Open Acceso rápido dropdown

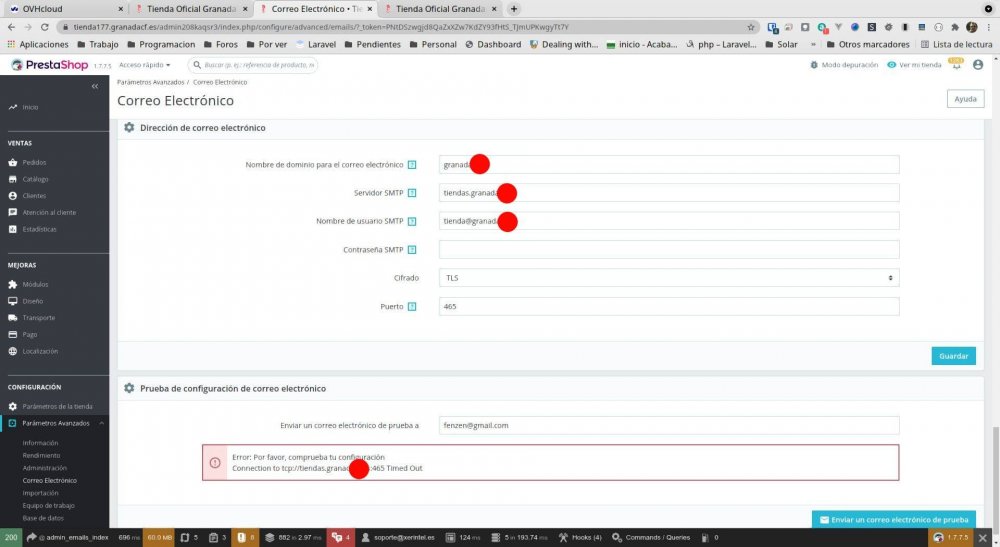pyautogui.click(x=145, y=65)
